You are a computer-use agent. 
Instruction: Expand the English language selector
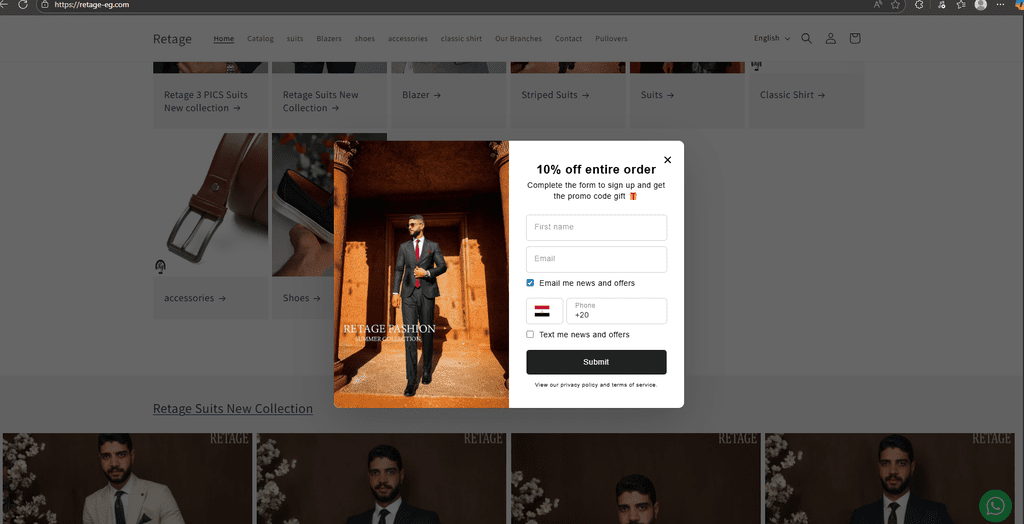coord(772,39)
